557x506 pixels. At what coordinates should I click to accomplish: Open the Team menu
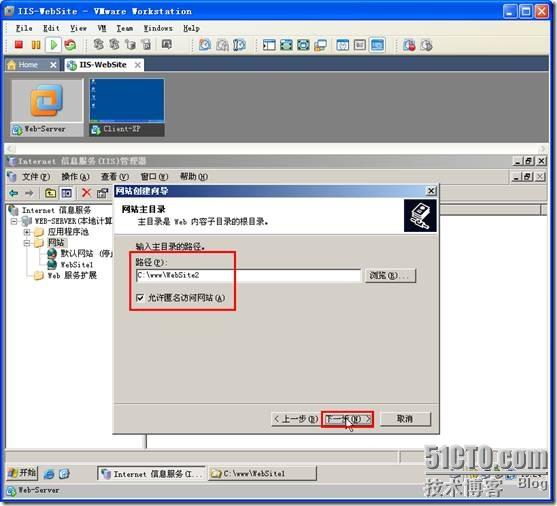(x=125, y=28)
